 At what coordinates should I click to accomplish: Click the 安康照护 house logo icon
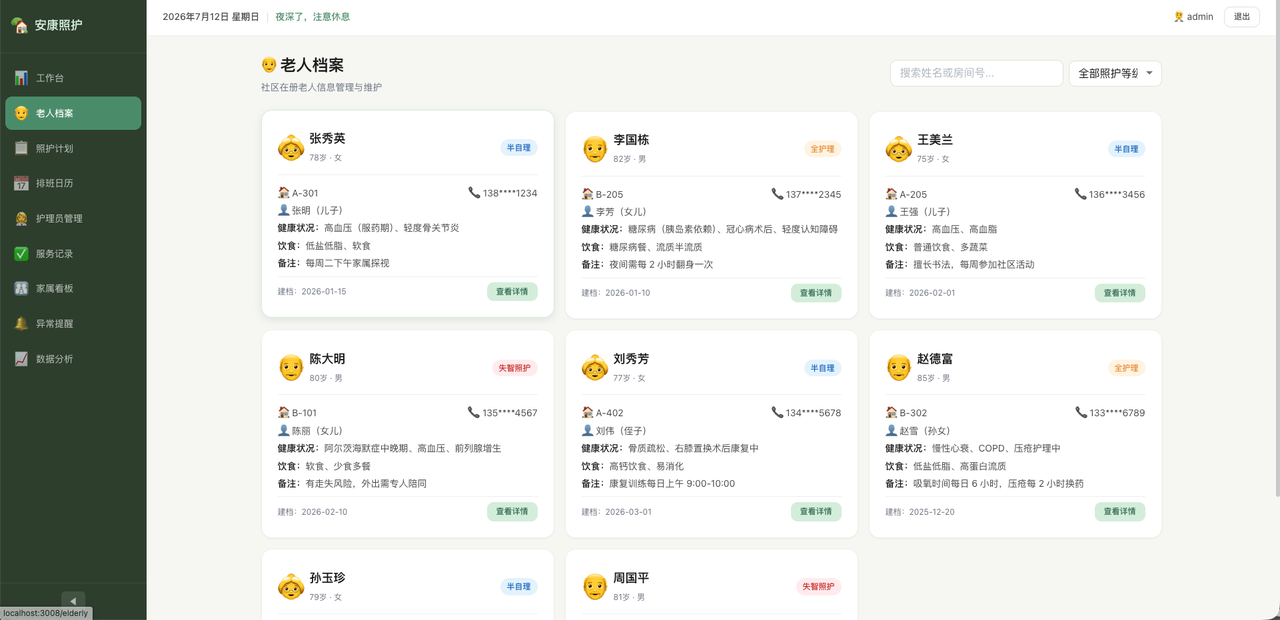coord(19,25)
